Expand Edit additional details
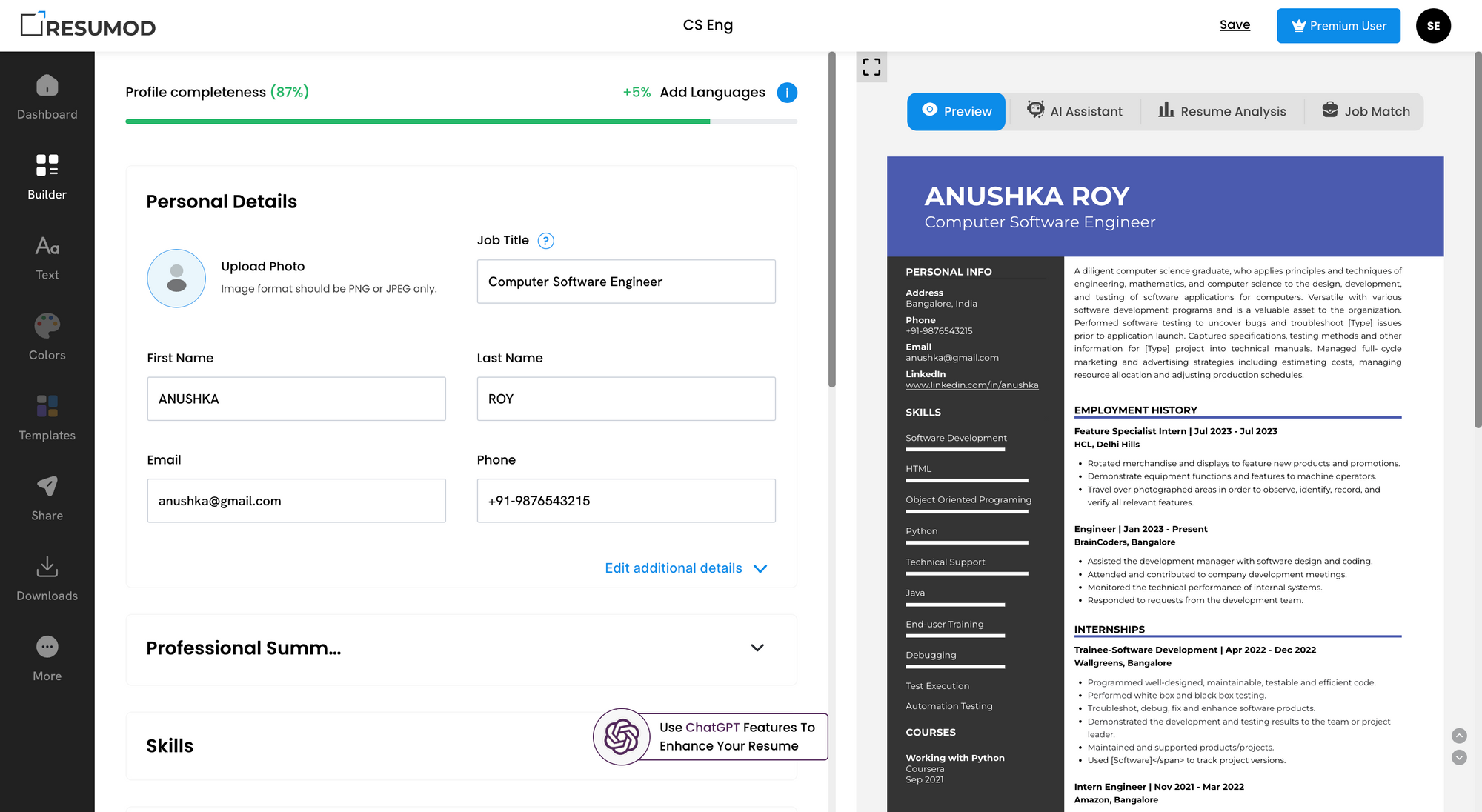This screenshot has width=1482, height=812. pos(685,568)
